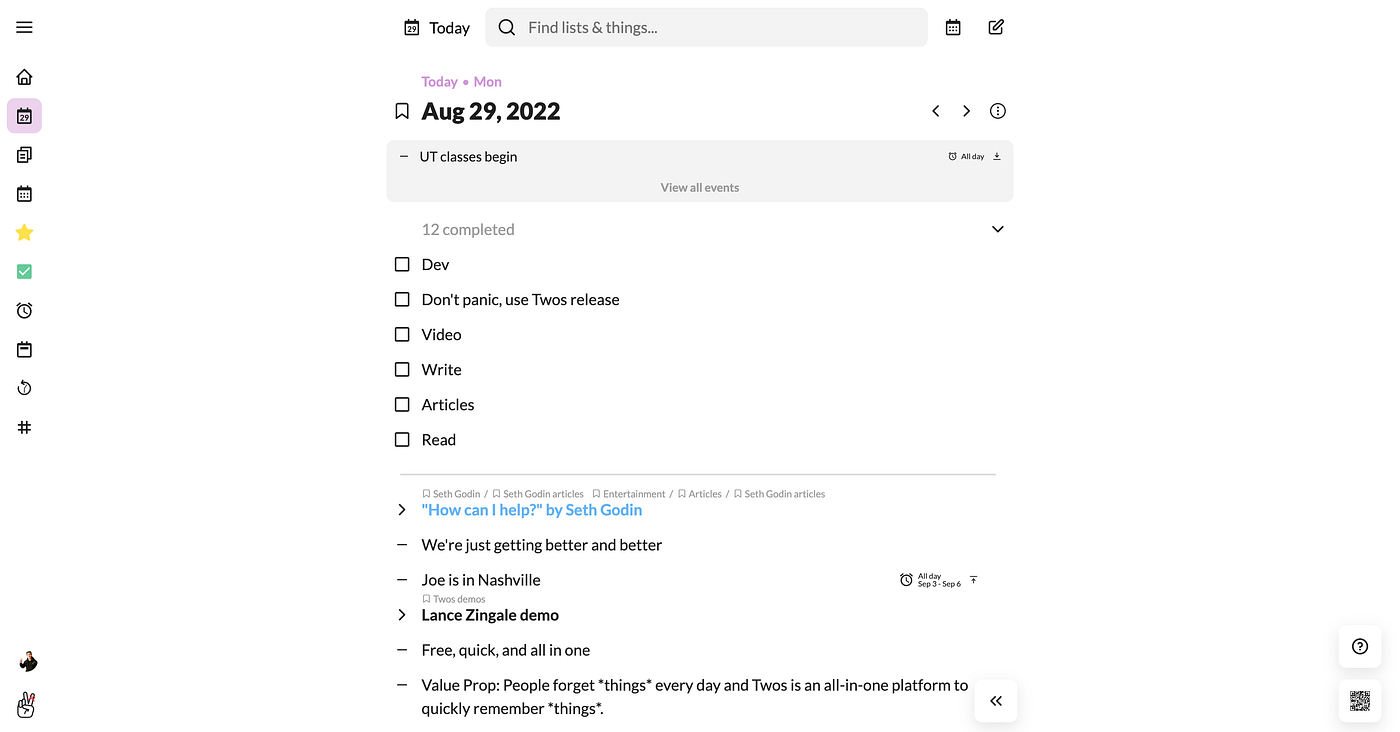1400x732 pixels.
Task: Collapse the 12 completed section
Action: (997, 229)
